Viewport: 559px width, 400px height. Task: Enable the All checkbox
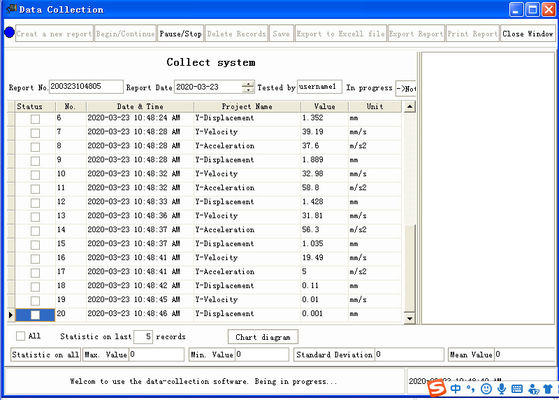point(21,336)
